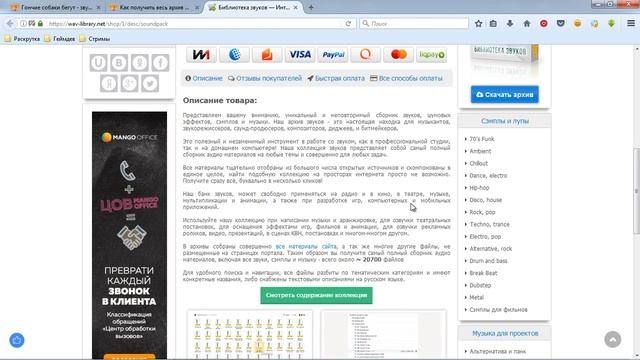Open the 'Описание' section tab

[204, 78]
